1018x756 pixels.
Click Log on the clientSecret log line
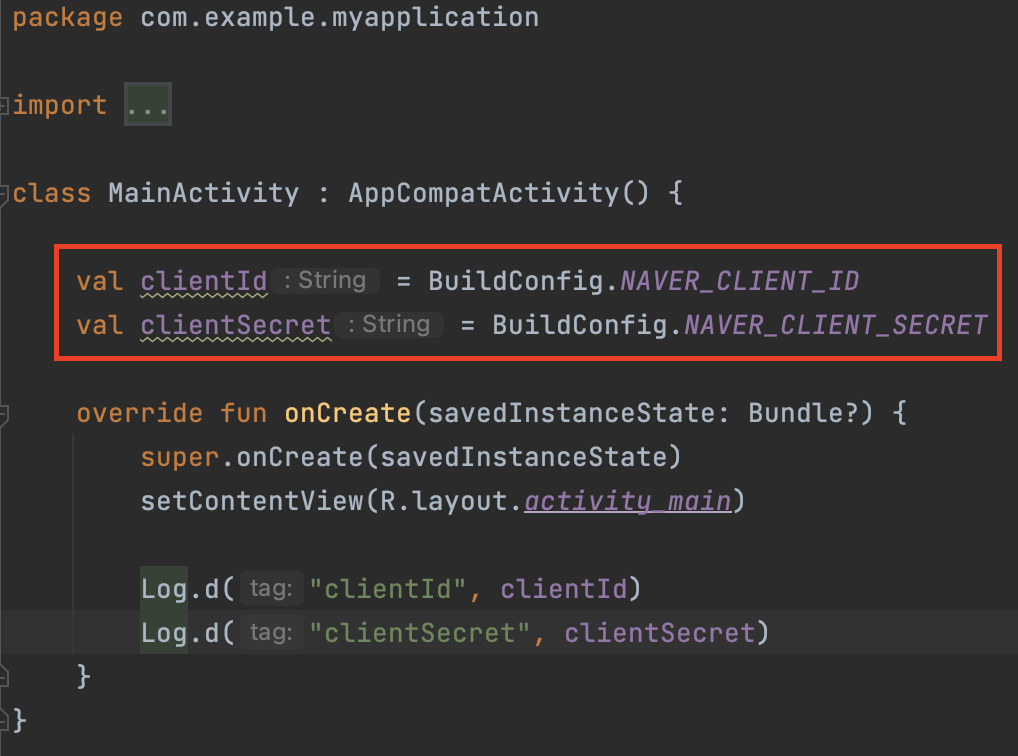click(x=164, y=633)
